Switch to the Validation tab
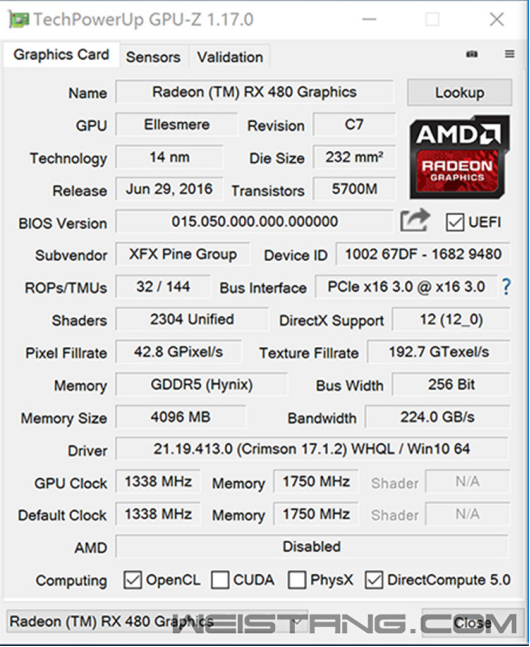The width and height of the screenshot is (530, 647). 230,57
